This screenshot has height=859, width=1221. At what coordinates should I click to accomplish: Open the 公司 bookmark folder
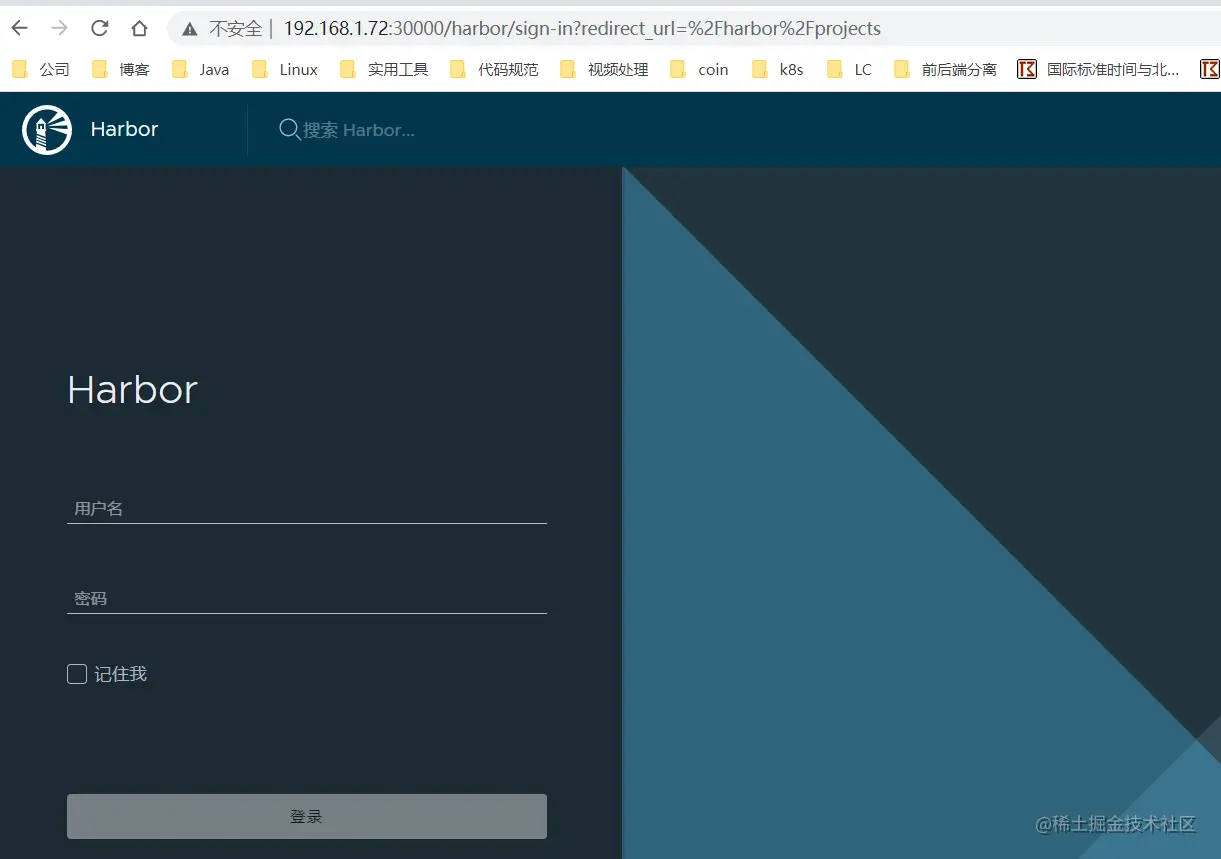pyautogui.click(x=40, y=69)
